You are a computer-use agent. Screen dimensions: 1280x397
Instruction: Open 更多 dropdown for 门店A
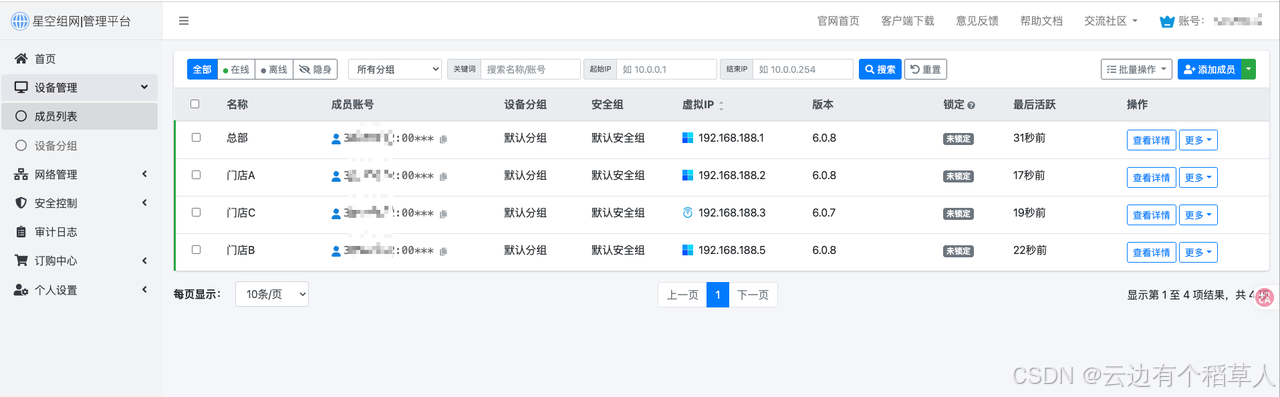[1198, 177]
